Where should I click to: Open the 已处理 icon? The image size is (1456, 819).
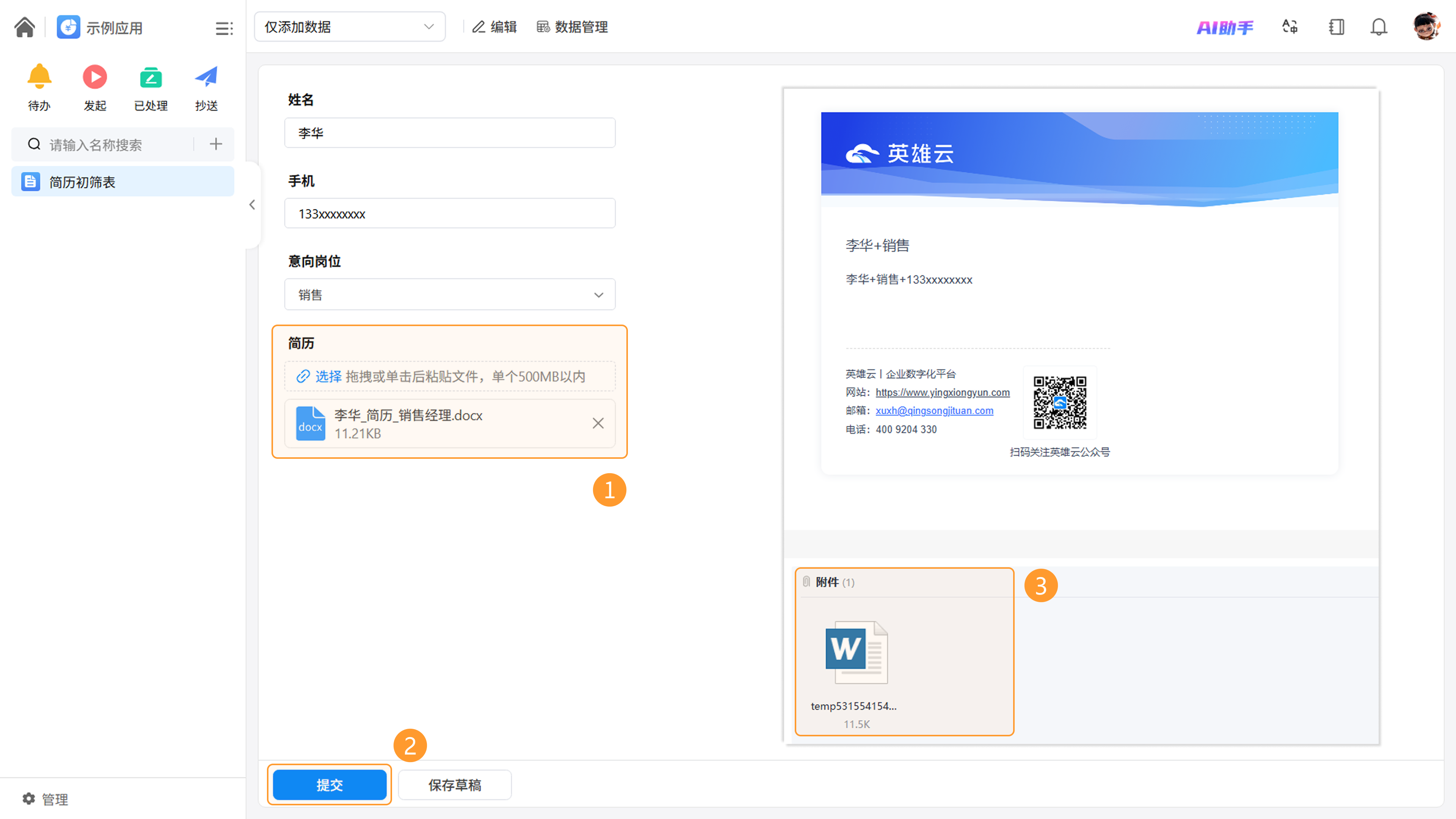pos(151,77)
